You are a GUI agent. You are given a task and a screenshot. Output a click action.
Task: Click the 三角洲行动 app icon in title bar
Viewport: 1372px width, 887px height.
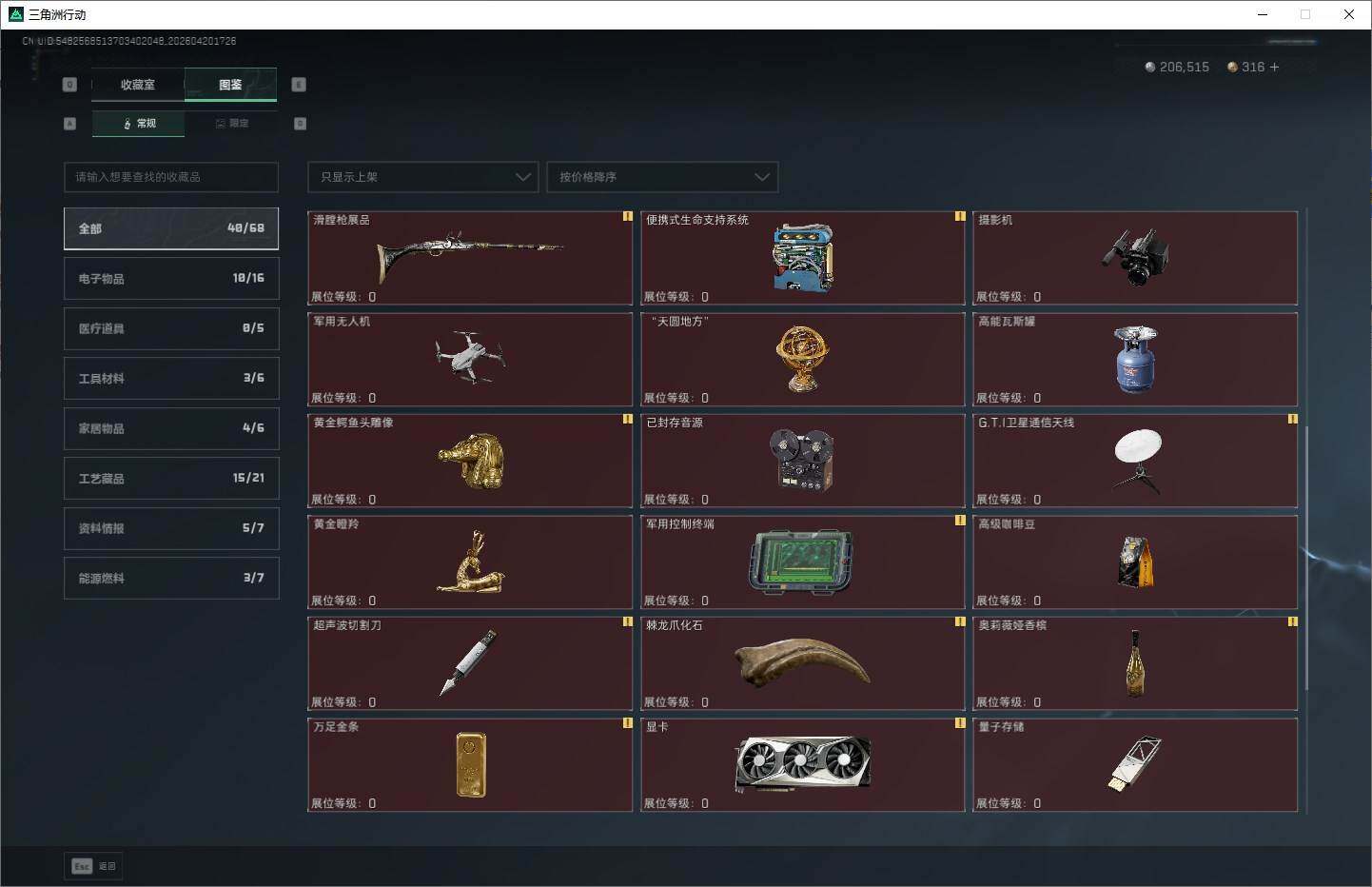14,14
